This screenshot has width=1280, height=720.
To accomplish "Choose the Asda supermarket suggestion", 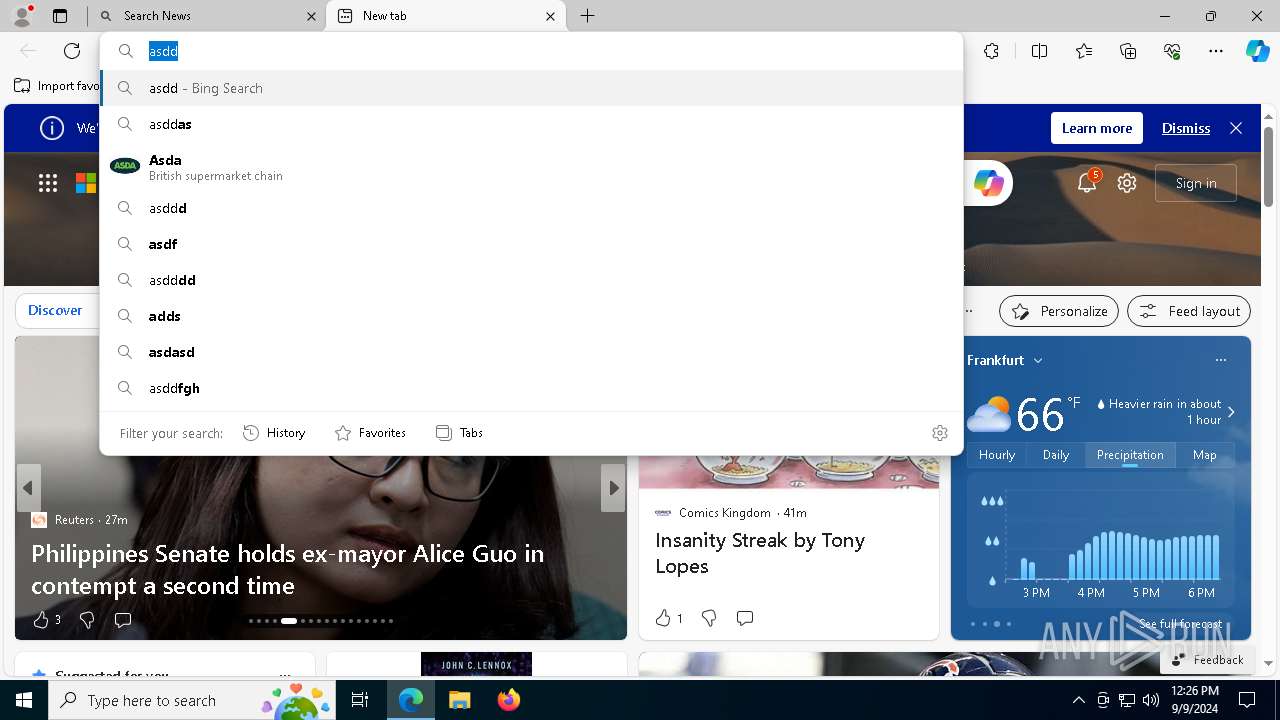I will tap(531, 167).
